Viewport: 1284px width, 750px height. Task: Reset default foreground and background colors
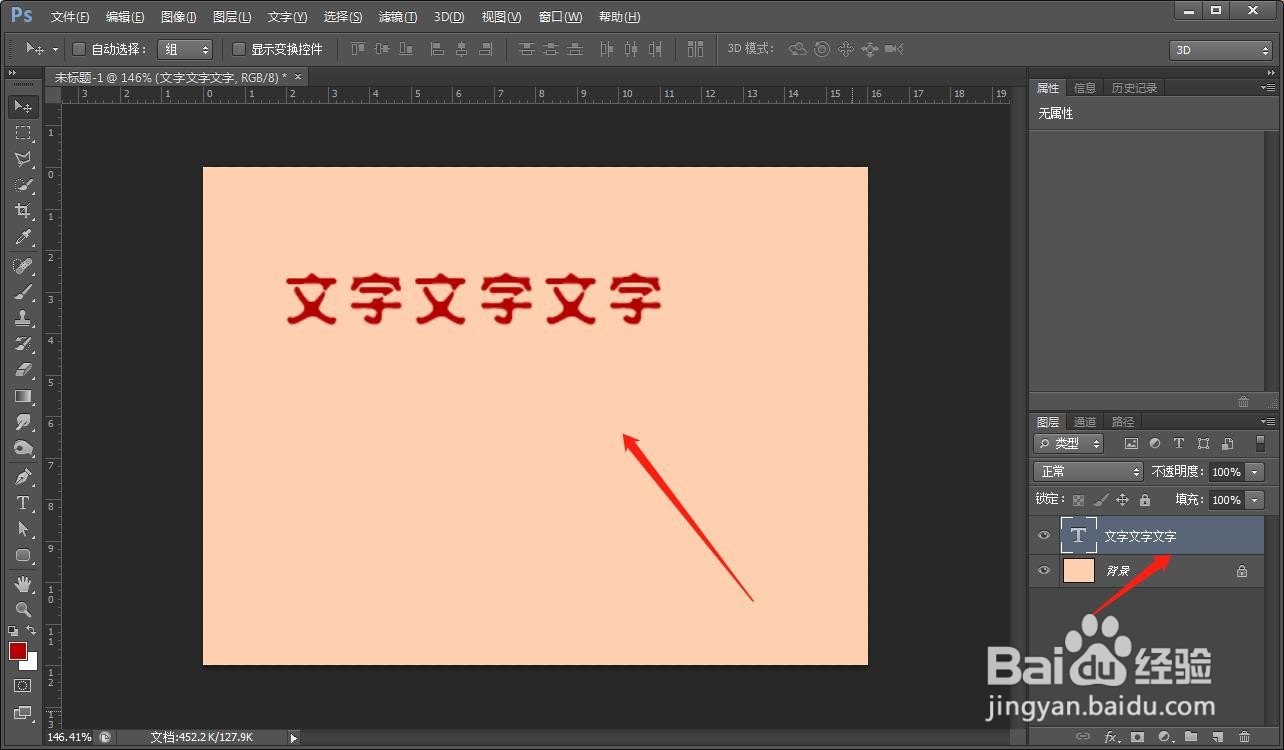[13, 631]
